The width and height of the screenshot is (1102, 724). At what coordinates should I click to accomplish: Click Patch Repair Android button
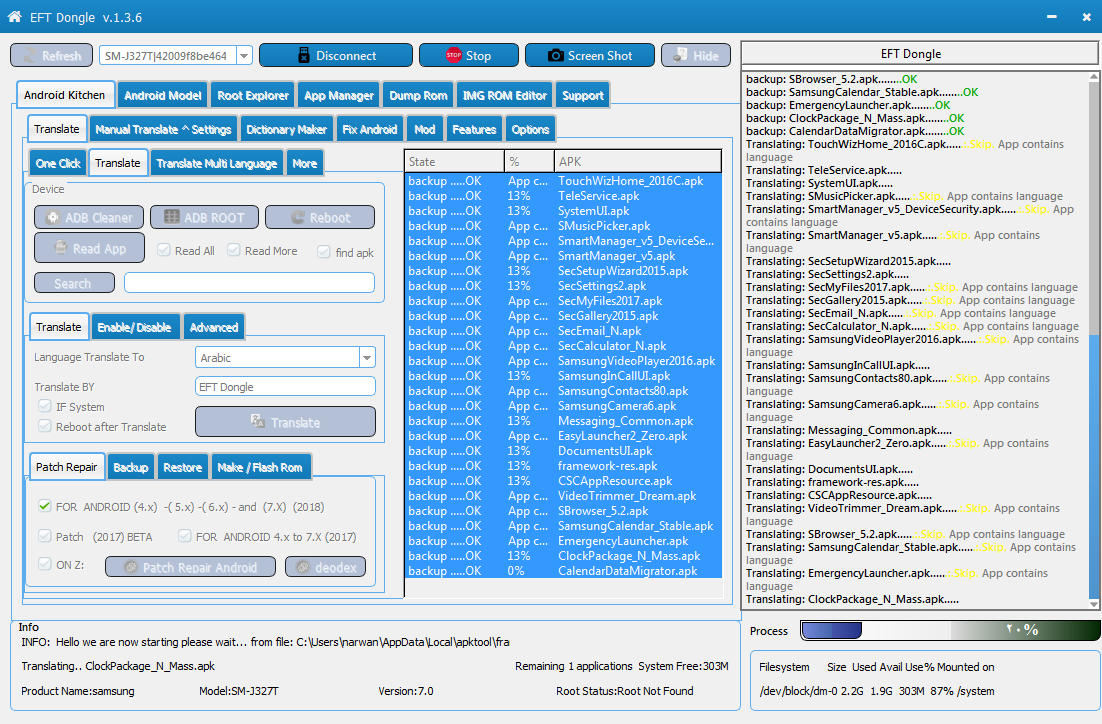point(190,567)
